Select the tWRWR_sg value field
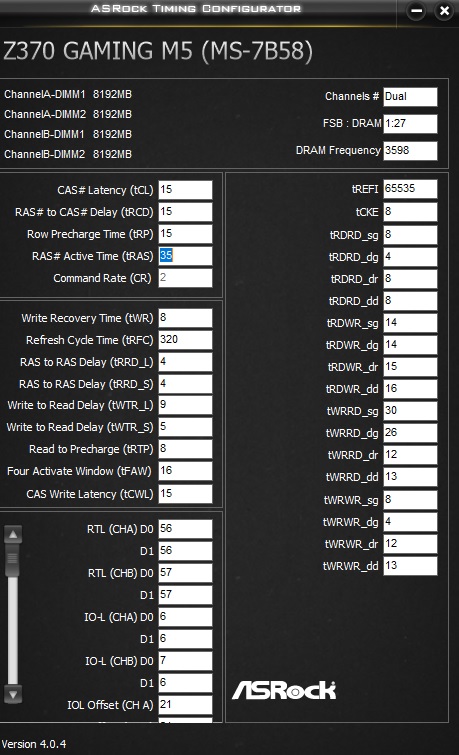Screen dimensions: 459x755 (x=410, y=500)
